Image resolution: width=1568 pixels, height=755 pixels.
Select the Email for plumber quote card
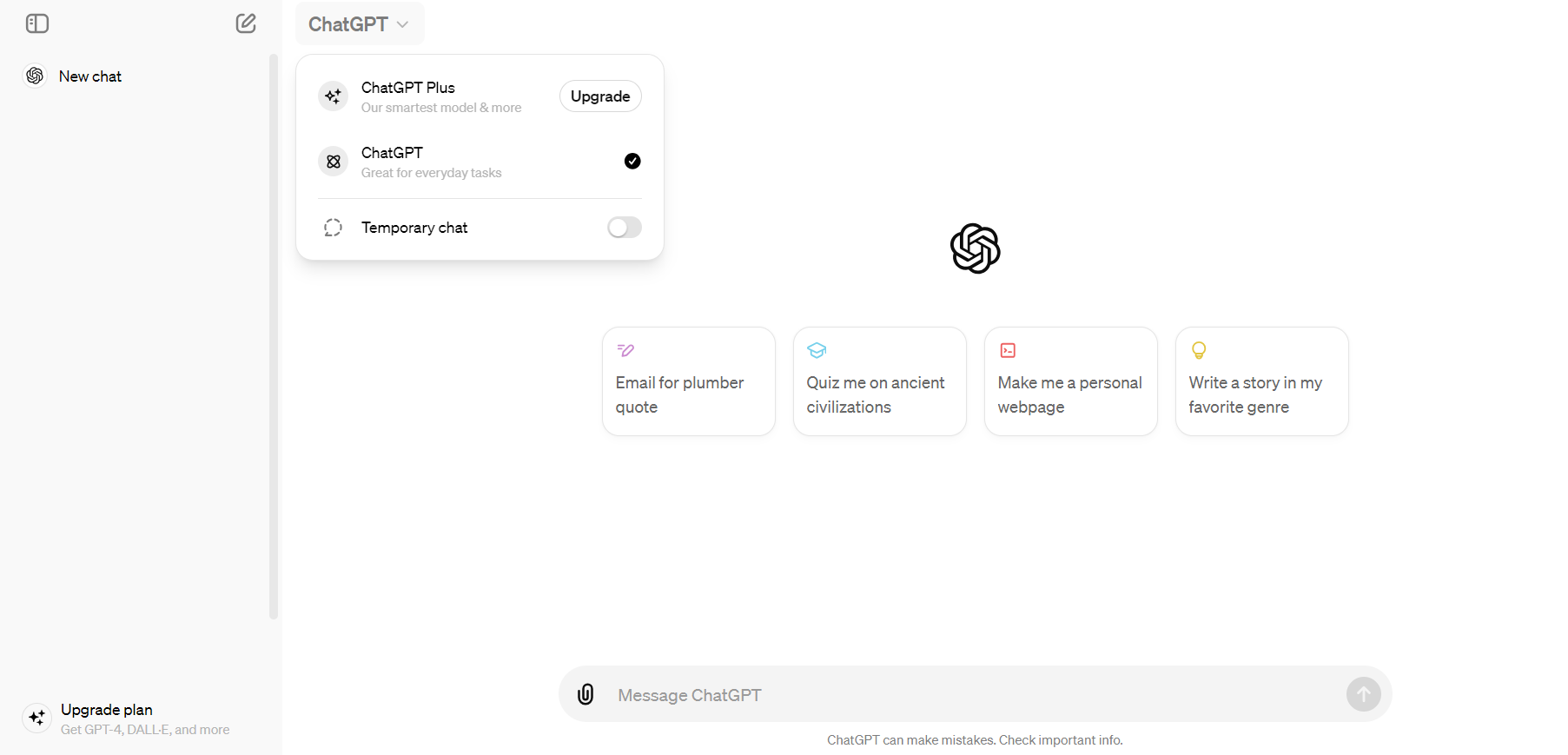tap(689, 381)
